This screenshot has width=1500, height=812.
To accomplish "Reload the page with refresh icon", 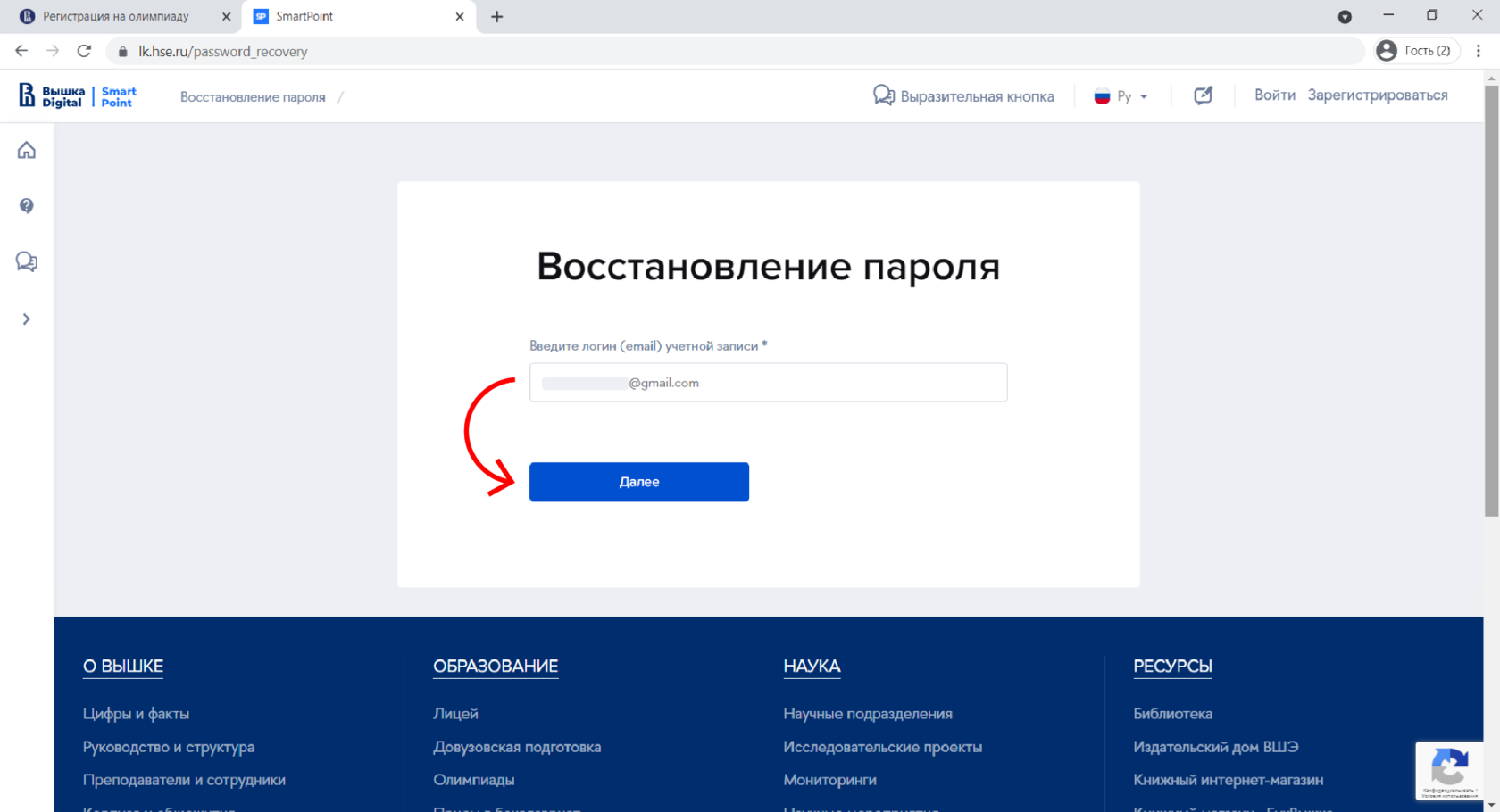I will (84, 51).
